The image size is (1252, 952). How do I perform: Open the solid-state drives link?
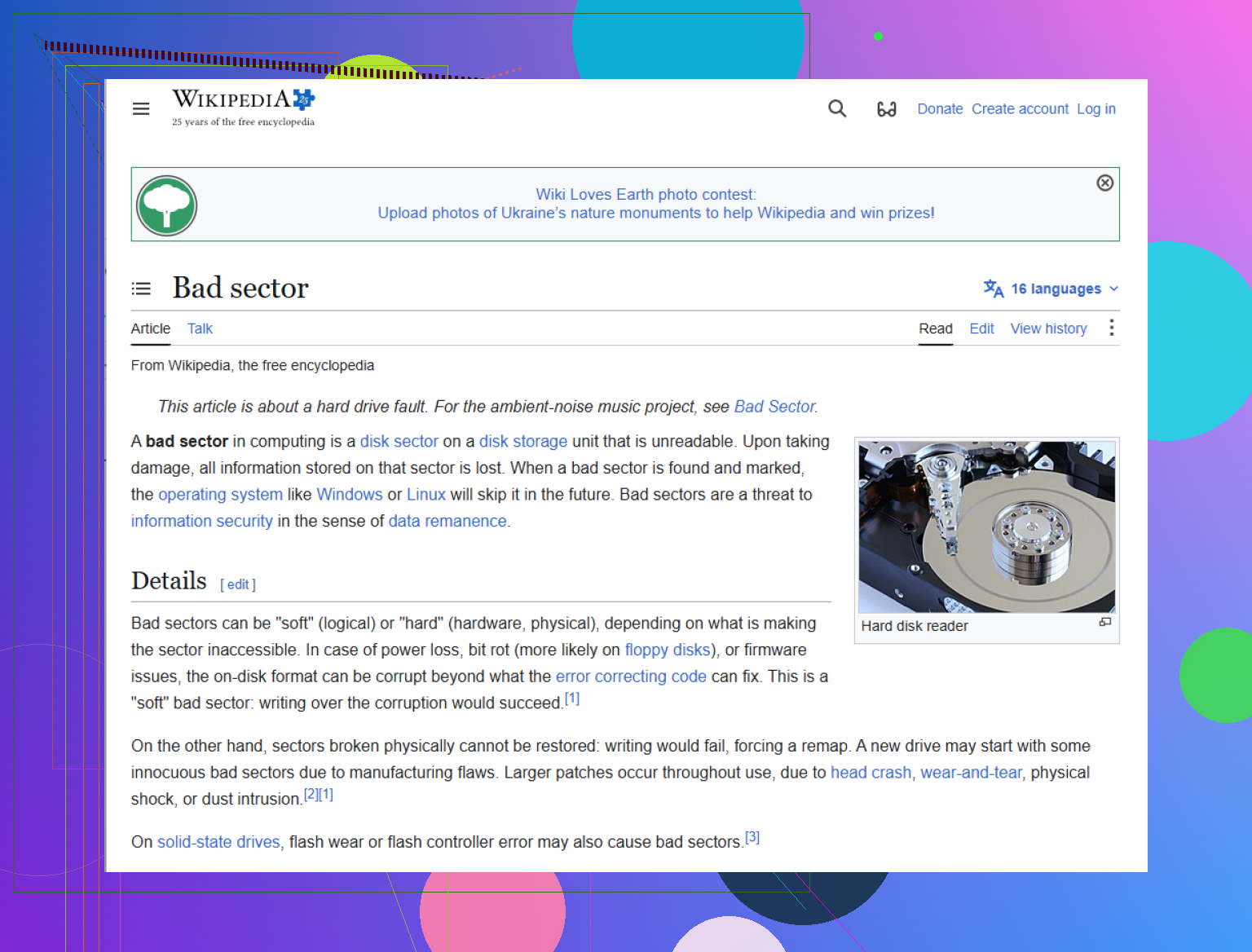218,842
